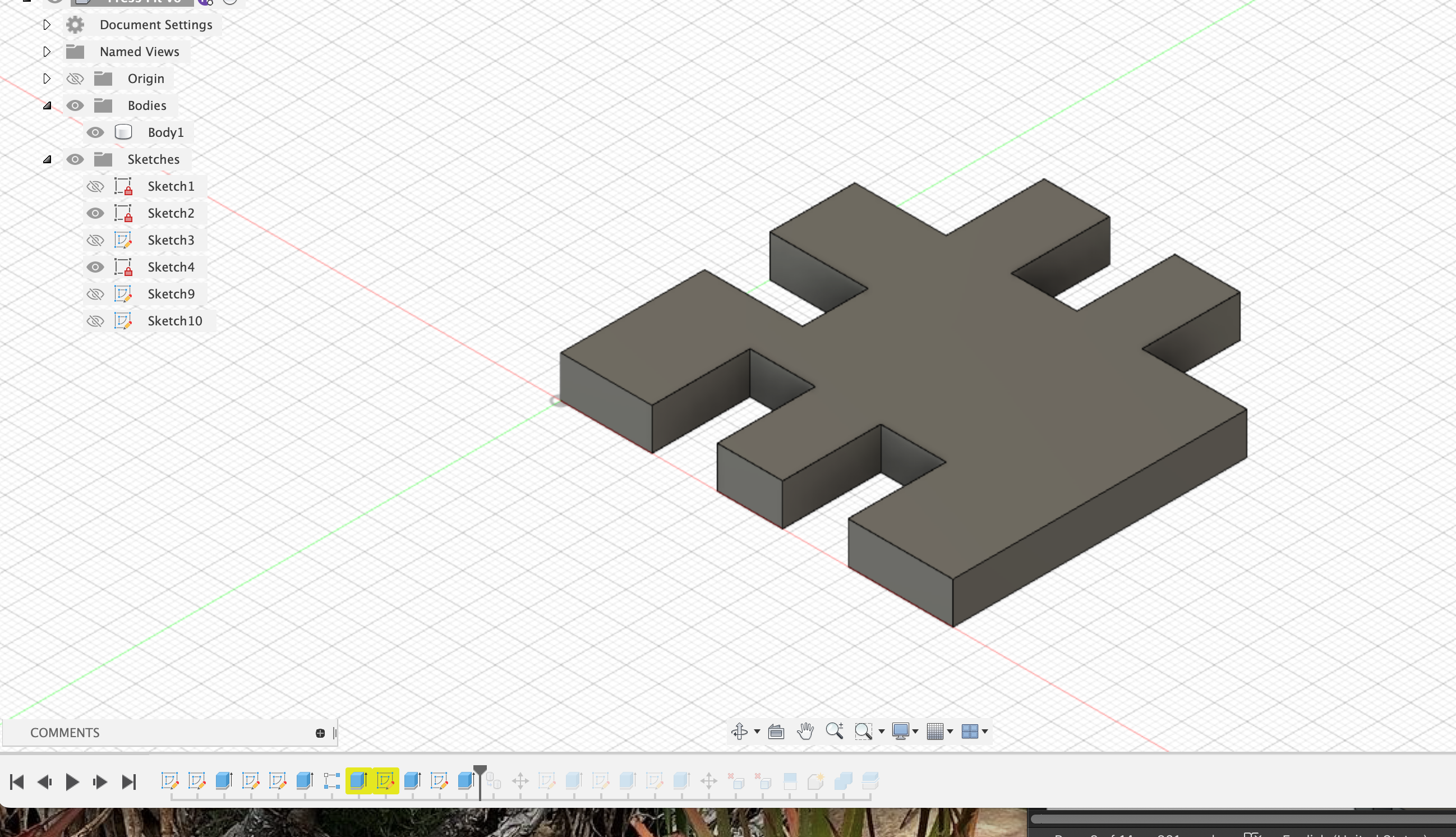This screenshot has width=1456, height=837.
Task: Activate the Look At tool
Action: pos(776,731)
